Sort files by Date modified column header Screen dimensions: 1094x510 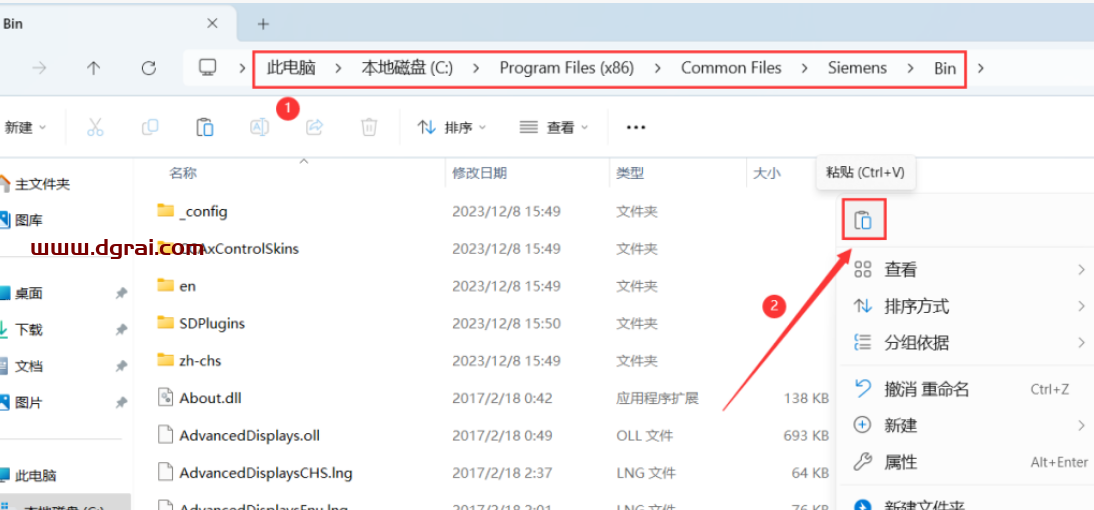click(479, 173)
